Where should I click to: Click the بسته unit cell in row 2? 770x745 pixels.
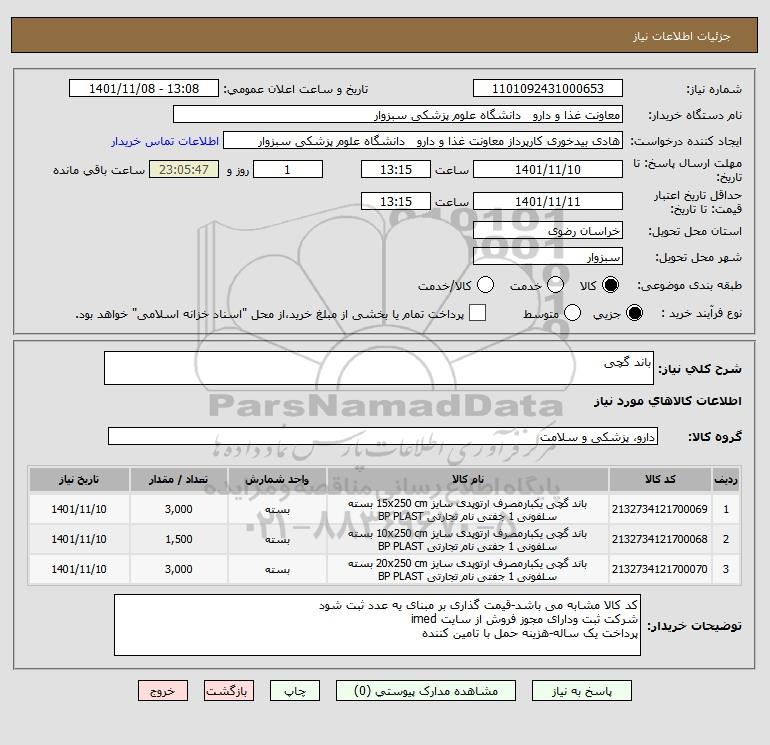pyautogui.click(x=277, y=539)
